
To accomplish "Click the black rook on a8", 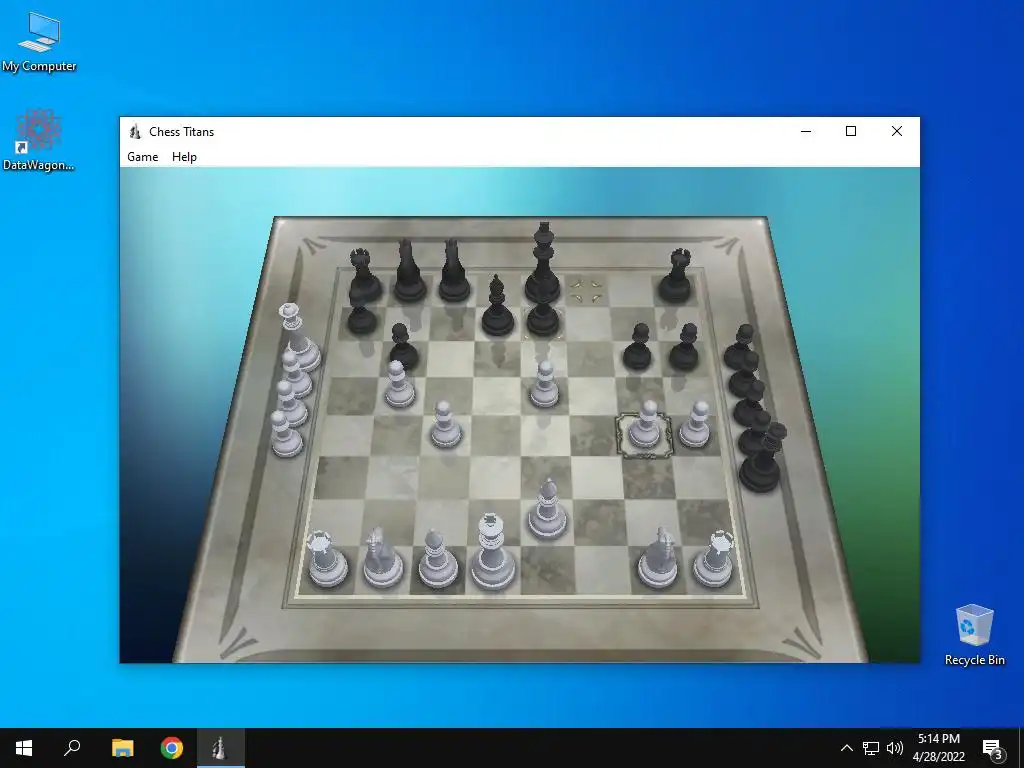I will [363, 276].
